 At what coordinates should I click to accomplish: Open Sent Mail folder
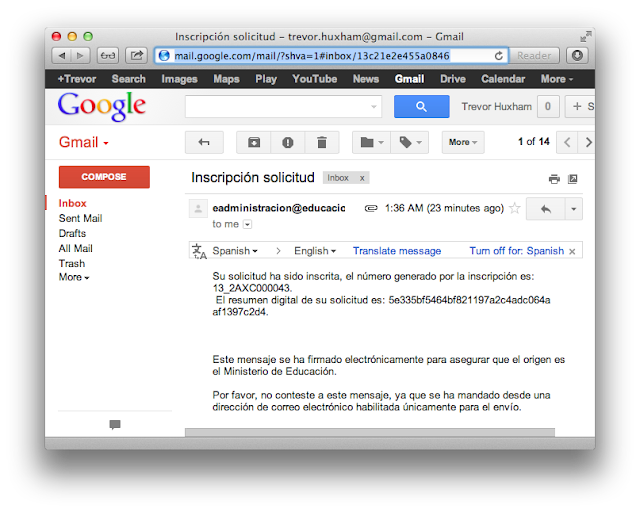[x=80, y=218]
